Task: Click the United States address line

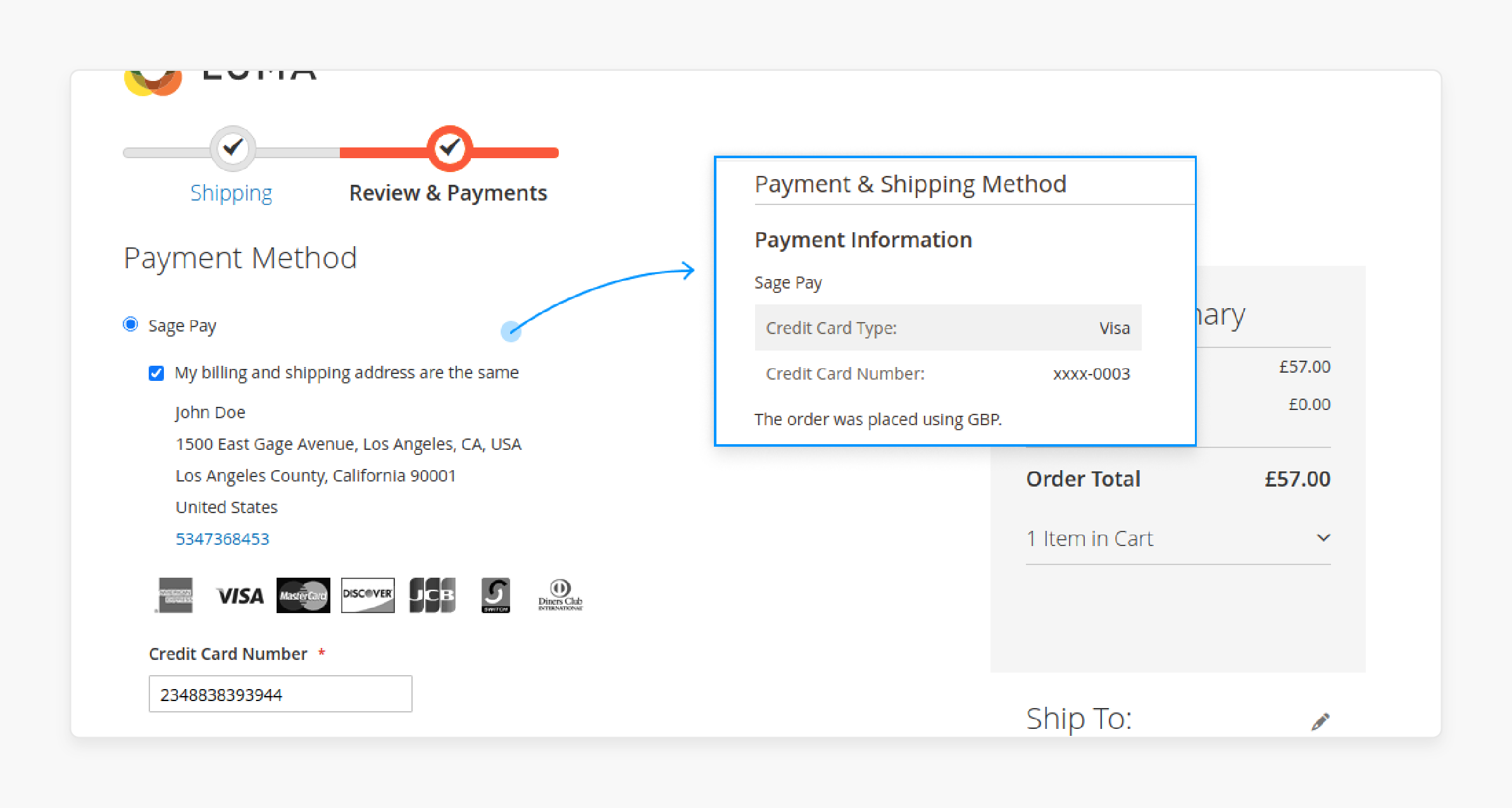Action: point(227,507)
